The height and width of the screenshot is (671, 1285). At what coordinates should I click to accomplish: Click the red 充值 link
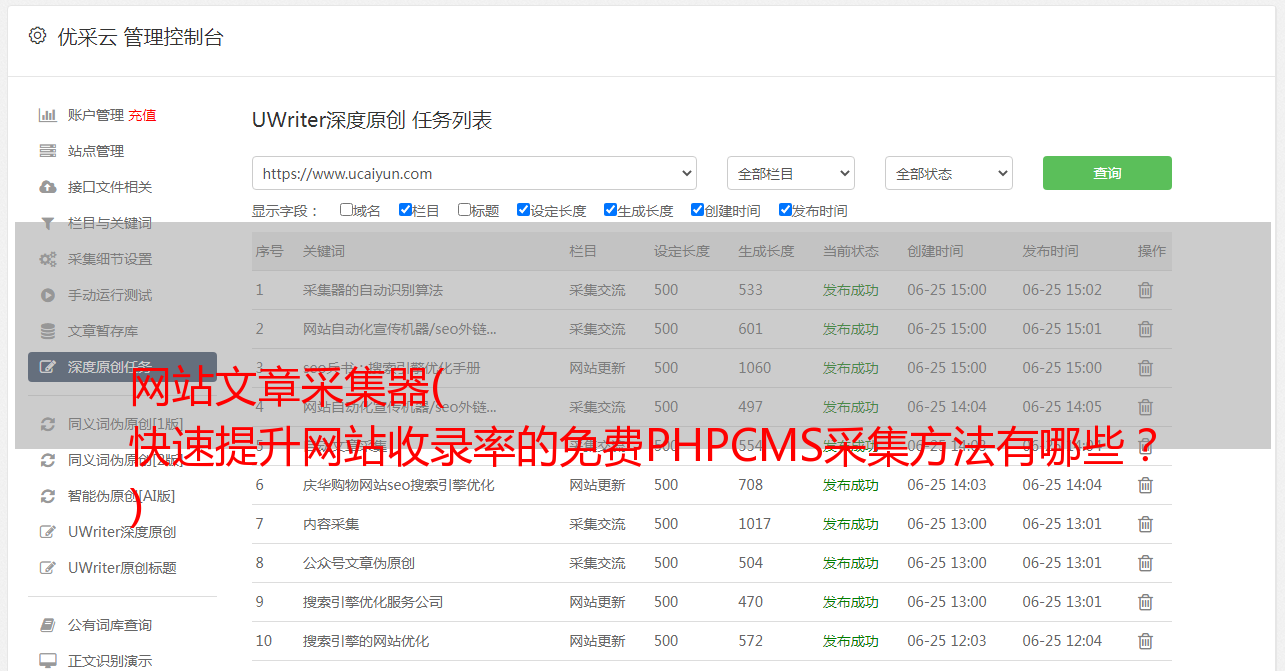tap(142, 115)
